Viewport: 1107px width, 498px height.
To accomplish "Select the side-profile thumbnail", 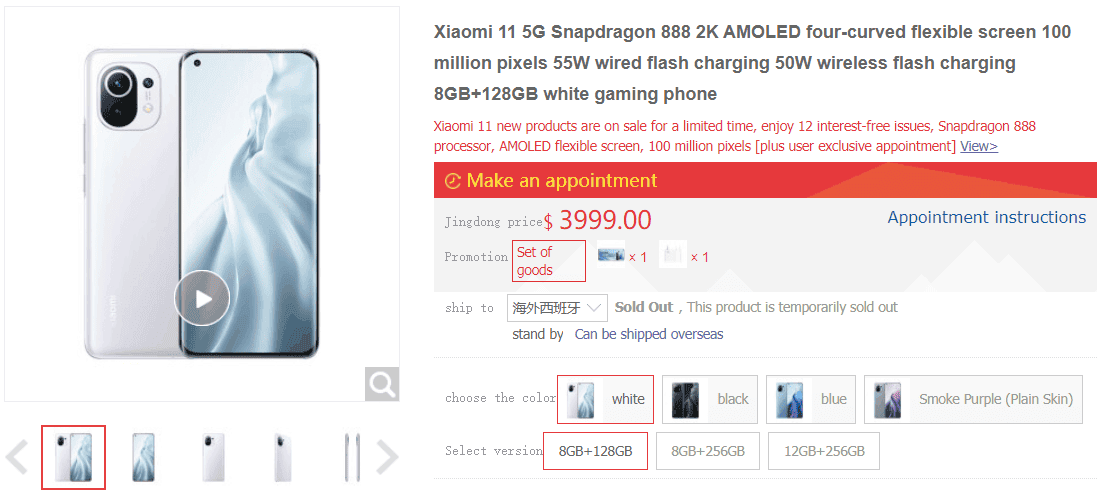I will pos(352,457).
